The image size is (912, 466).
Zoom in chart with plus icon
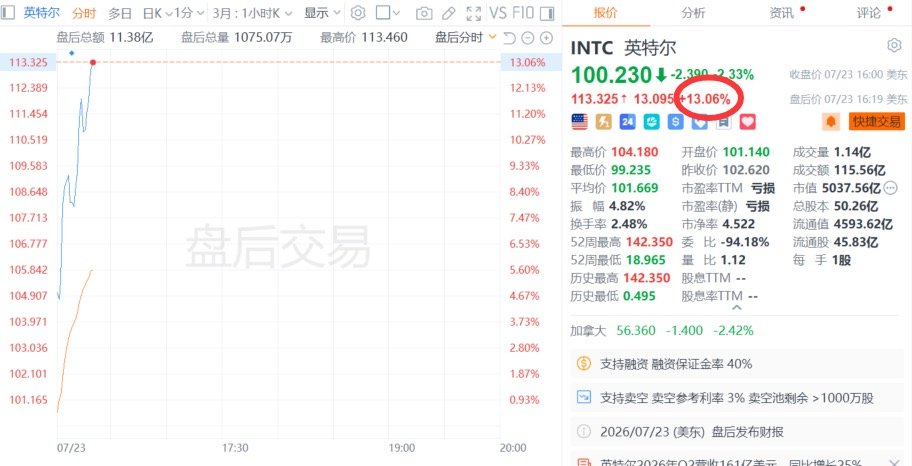click(x=546, y=38)
